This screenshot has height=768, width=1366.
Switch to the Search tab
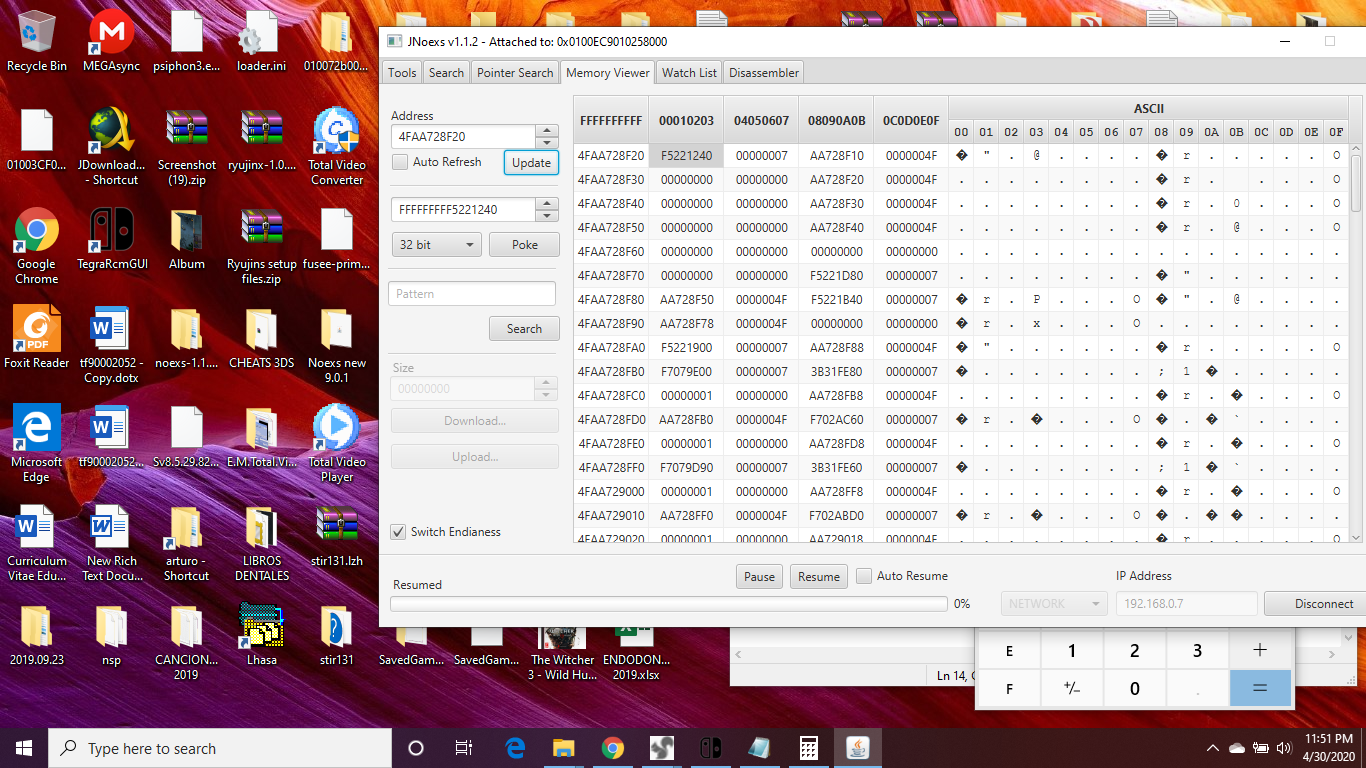[446, 72]
